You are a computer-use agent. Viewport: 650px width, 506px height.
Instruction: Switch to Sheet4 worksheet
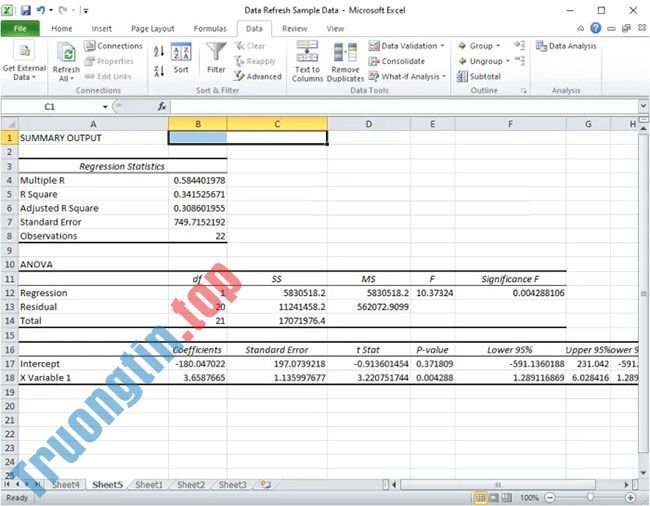click(x=65, y=484)
